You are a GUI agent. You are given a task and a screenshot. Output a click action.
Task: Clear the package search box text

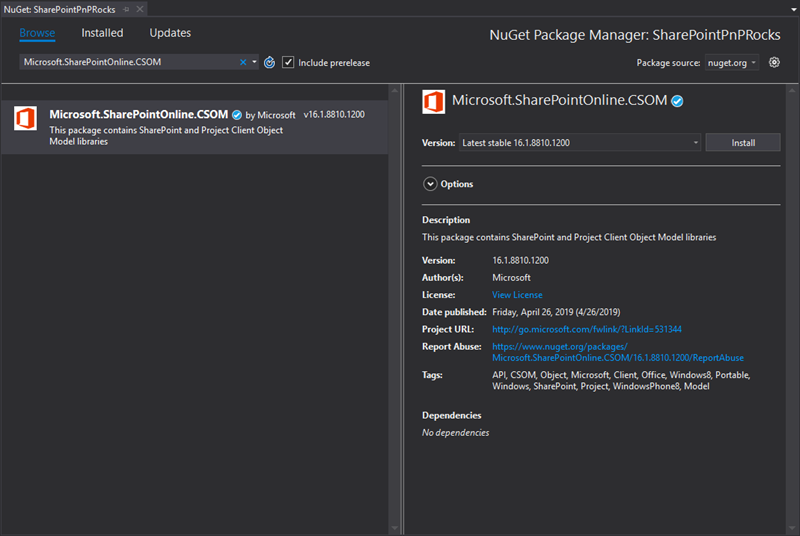[x=243, y=62]
